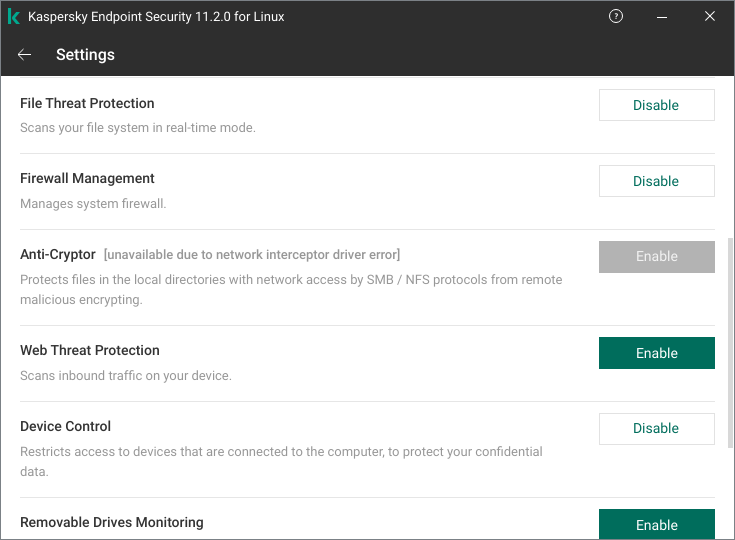Click the 'Protects files in the local directories' description
Screen dimensions: 735x540
coord(291,289)
